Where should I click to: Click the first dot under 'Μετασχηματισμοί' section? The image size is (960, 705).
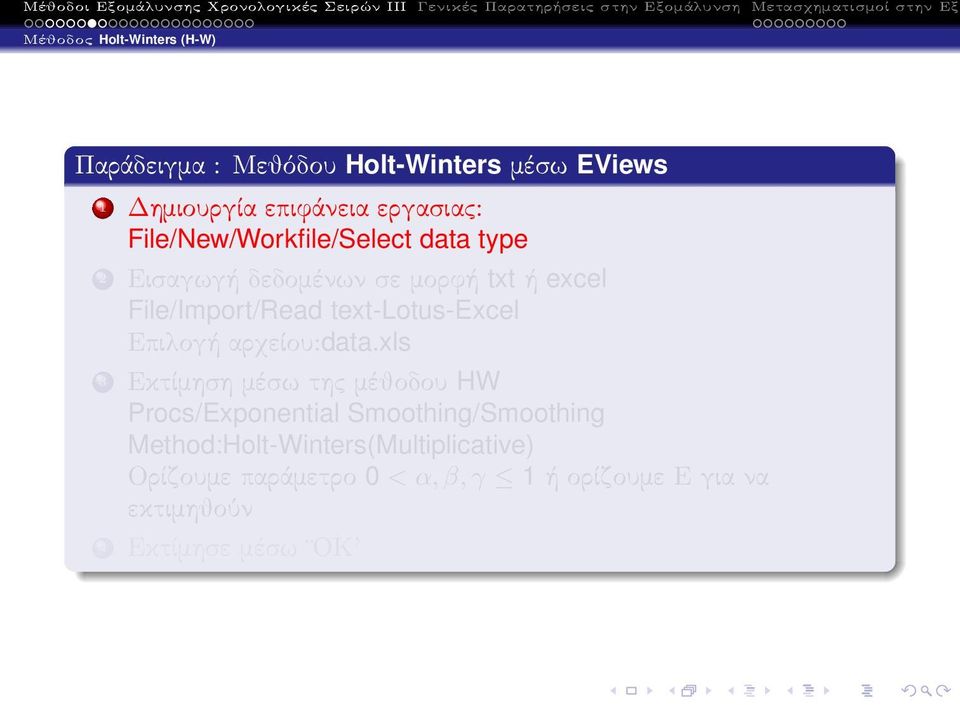[757, 23]
